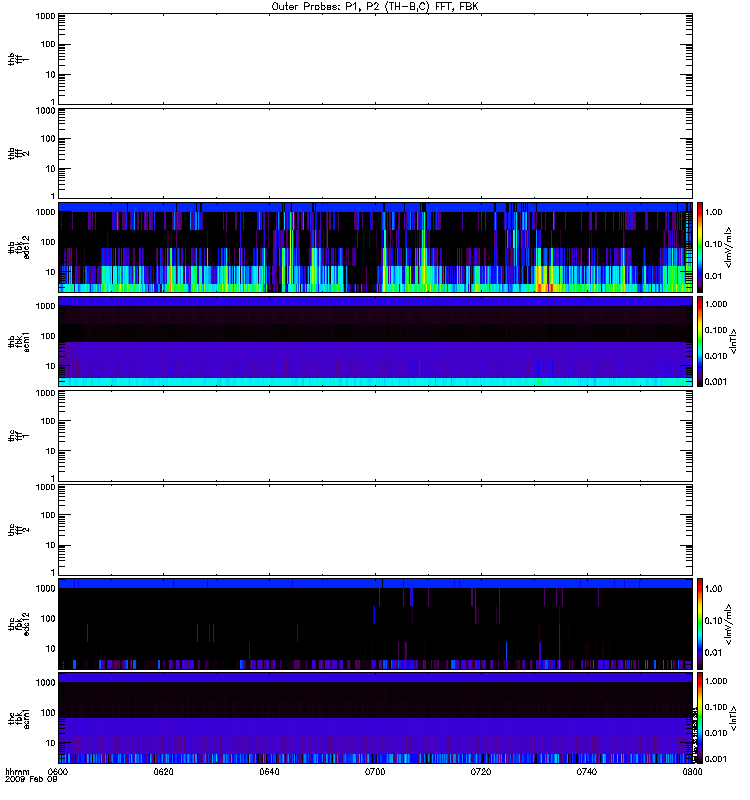Click the thc fbk scm1 spectrogram panel
Viewport: 750px width, 800px height.
pos(375,718)
